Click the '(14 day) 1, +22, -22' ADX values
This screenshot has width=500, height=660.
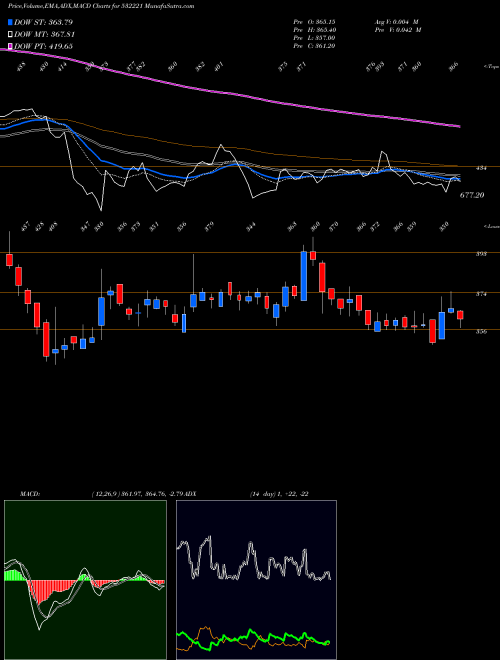[x=279, y=494]
